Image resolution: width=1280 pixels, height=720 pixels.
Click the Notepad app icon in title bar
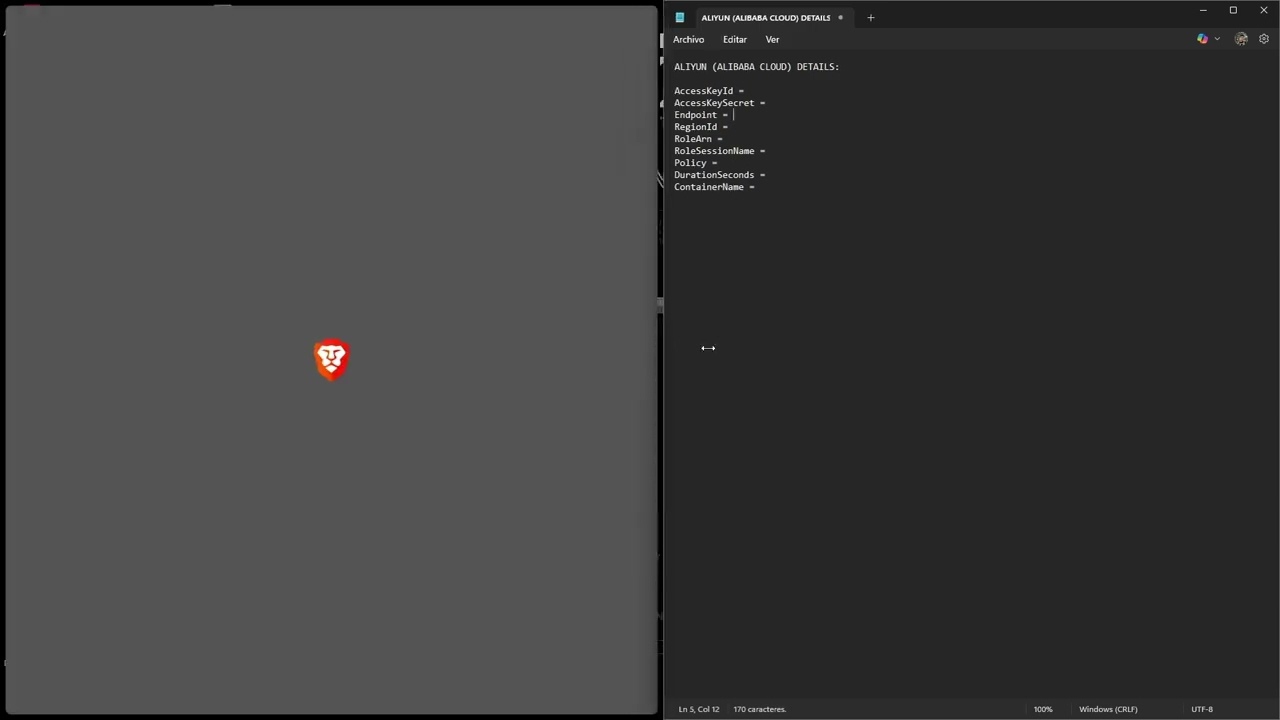[680, 17]
